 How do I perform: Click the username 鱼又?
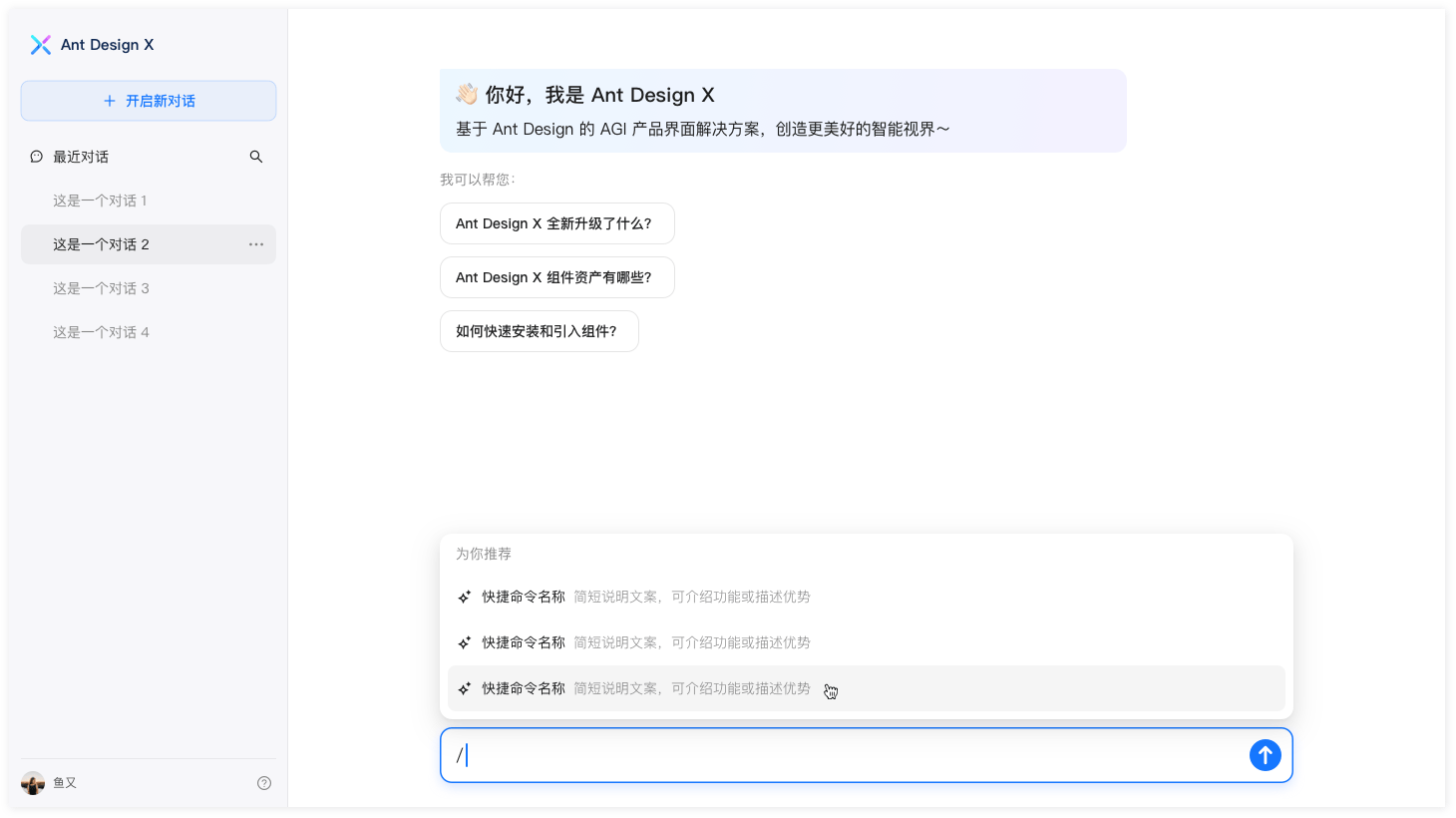pyautogui.click(x=65, y=783)
